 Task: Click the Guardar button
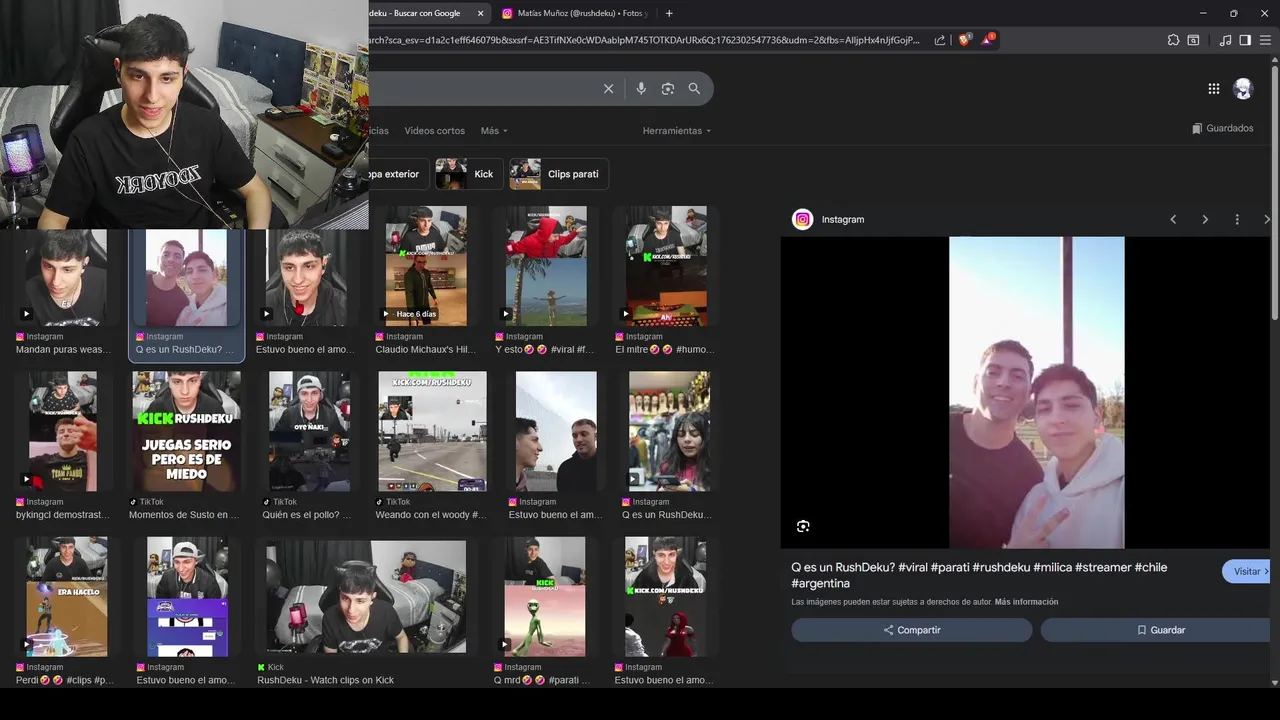[1155, 630]
